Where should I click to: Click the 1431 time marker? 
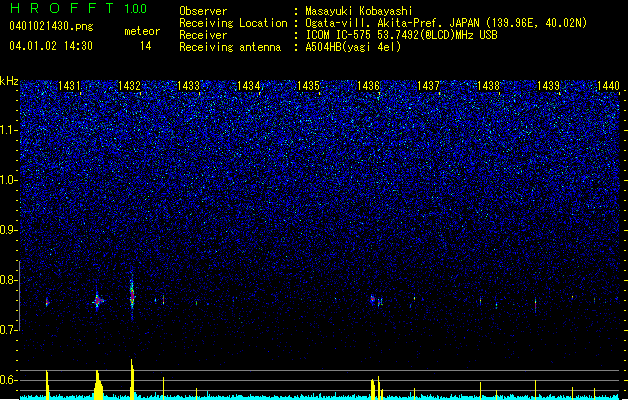[69, 86]
